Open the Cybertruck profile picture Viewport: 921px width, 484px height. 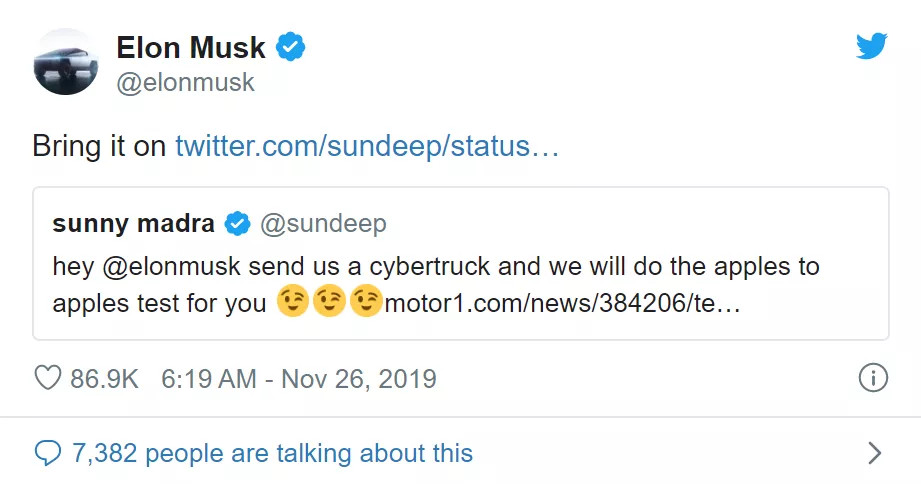pyautogui.click(x=66, y=62)
